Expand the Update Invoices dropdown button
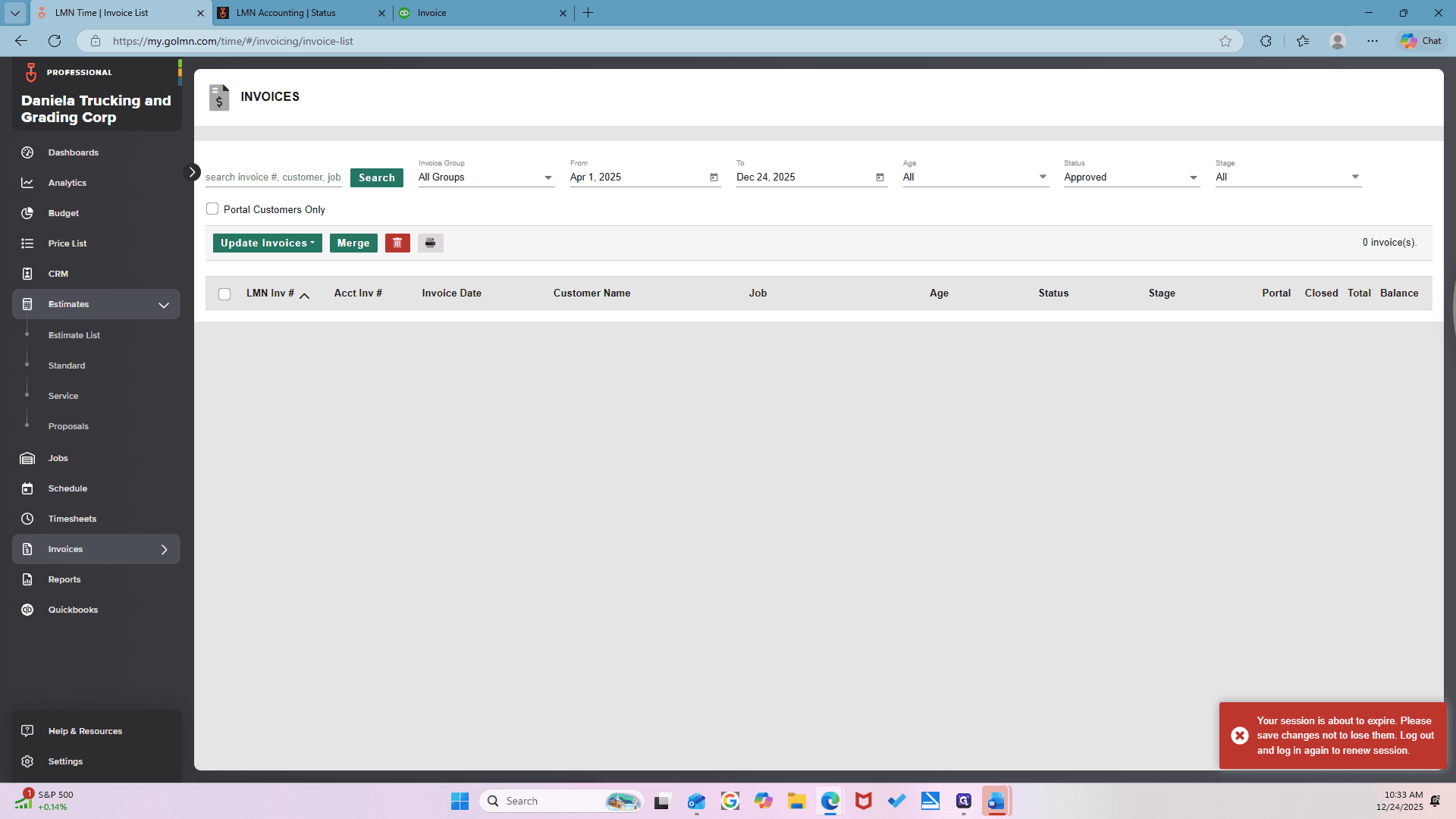Viewport: 1456px width, 819px height. [x=268, y=243]
